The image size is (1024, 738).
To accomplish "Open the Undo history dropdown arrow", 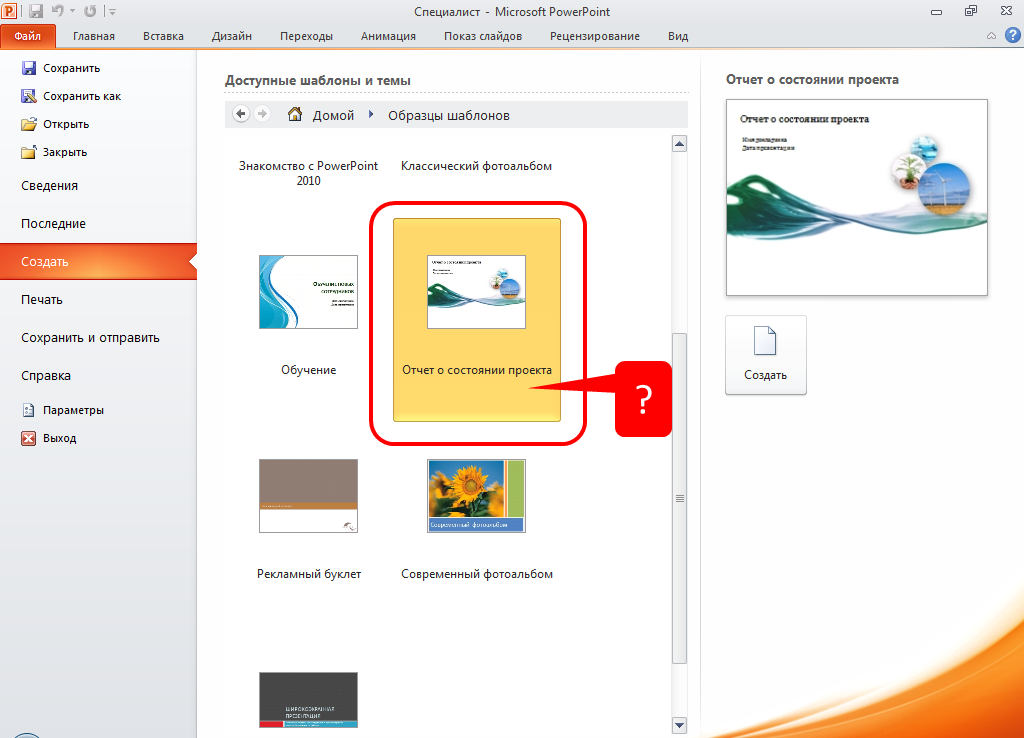I will 72,12.
